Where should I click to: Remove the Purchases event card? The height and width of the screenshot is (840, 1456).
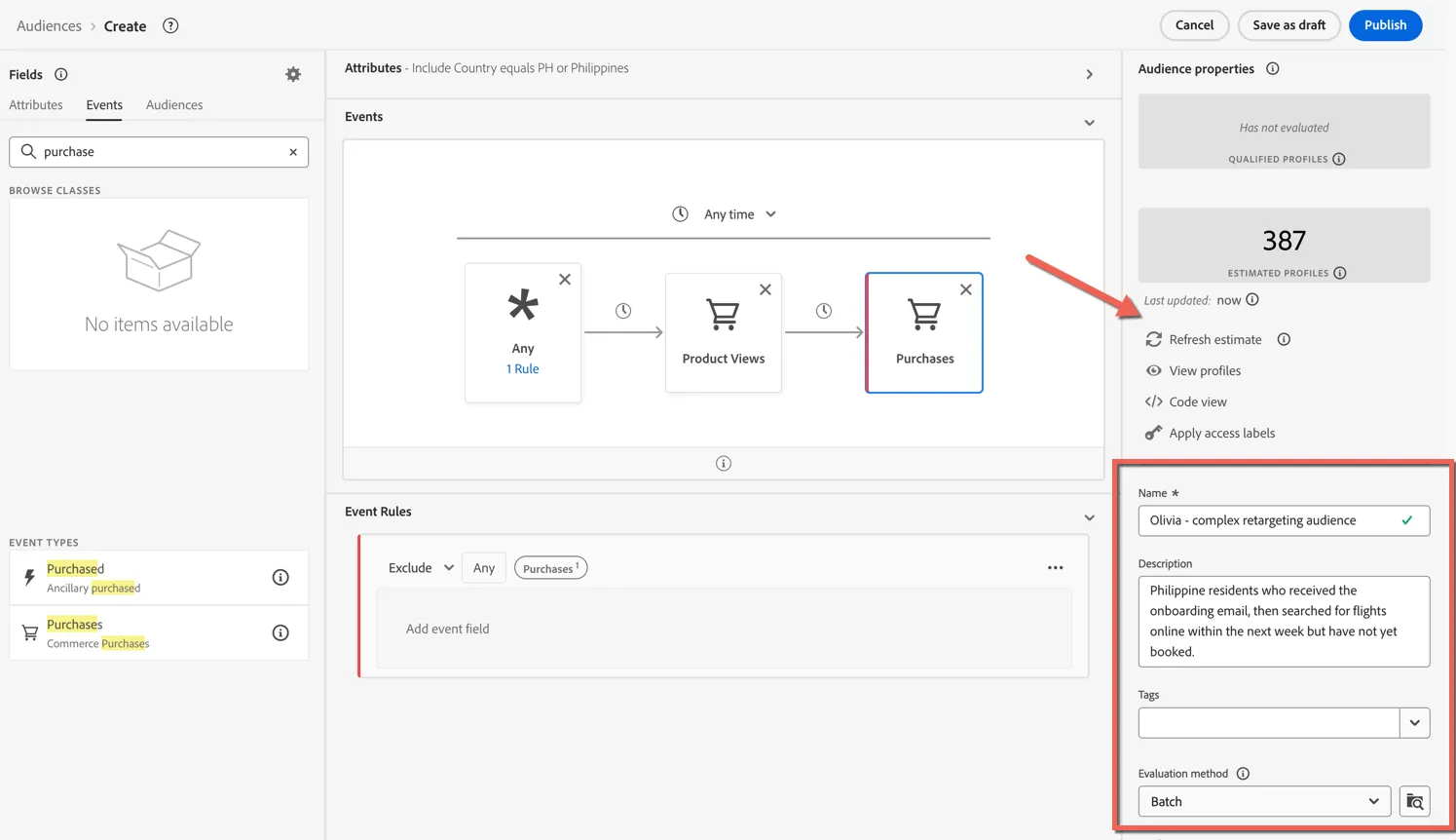pos(966,289)
